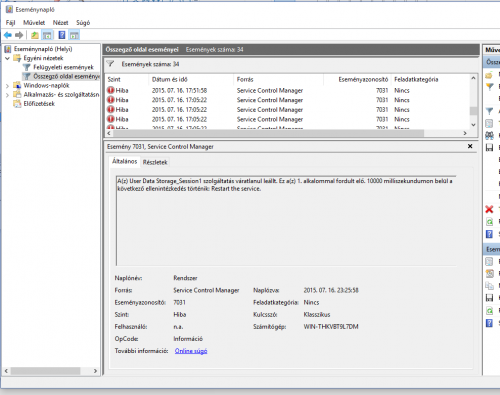The image size is (500, 395).
Task: Toggle the console tree toolbar icon
Action: point(47,35)
